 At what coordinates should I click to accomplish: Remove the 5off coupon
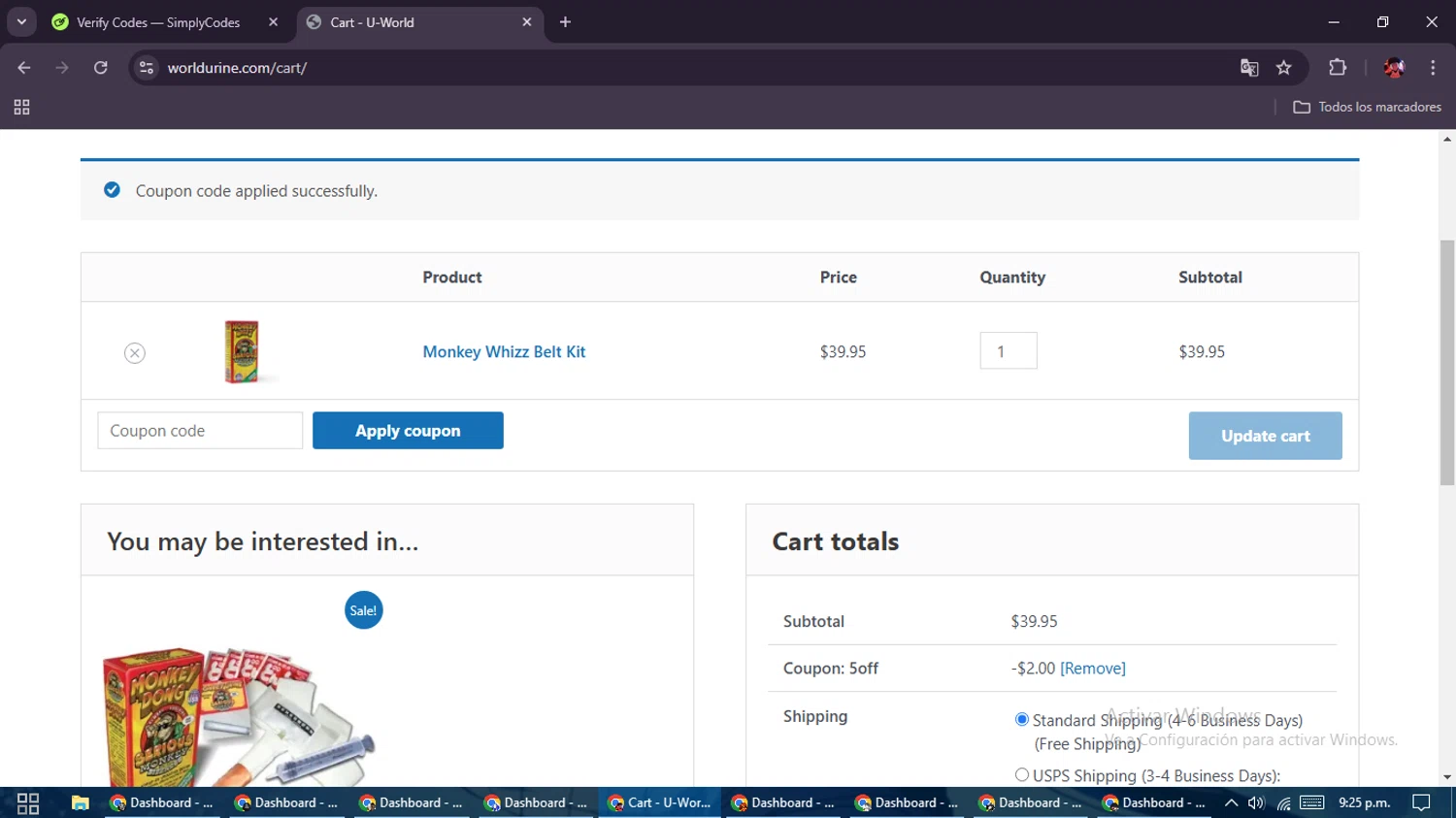click(1092, 669)
